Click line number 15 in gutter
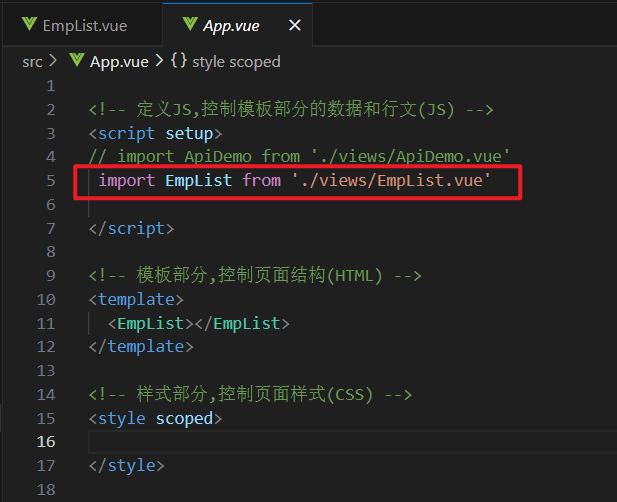The image size is (617, 502). 46,419
